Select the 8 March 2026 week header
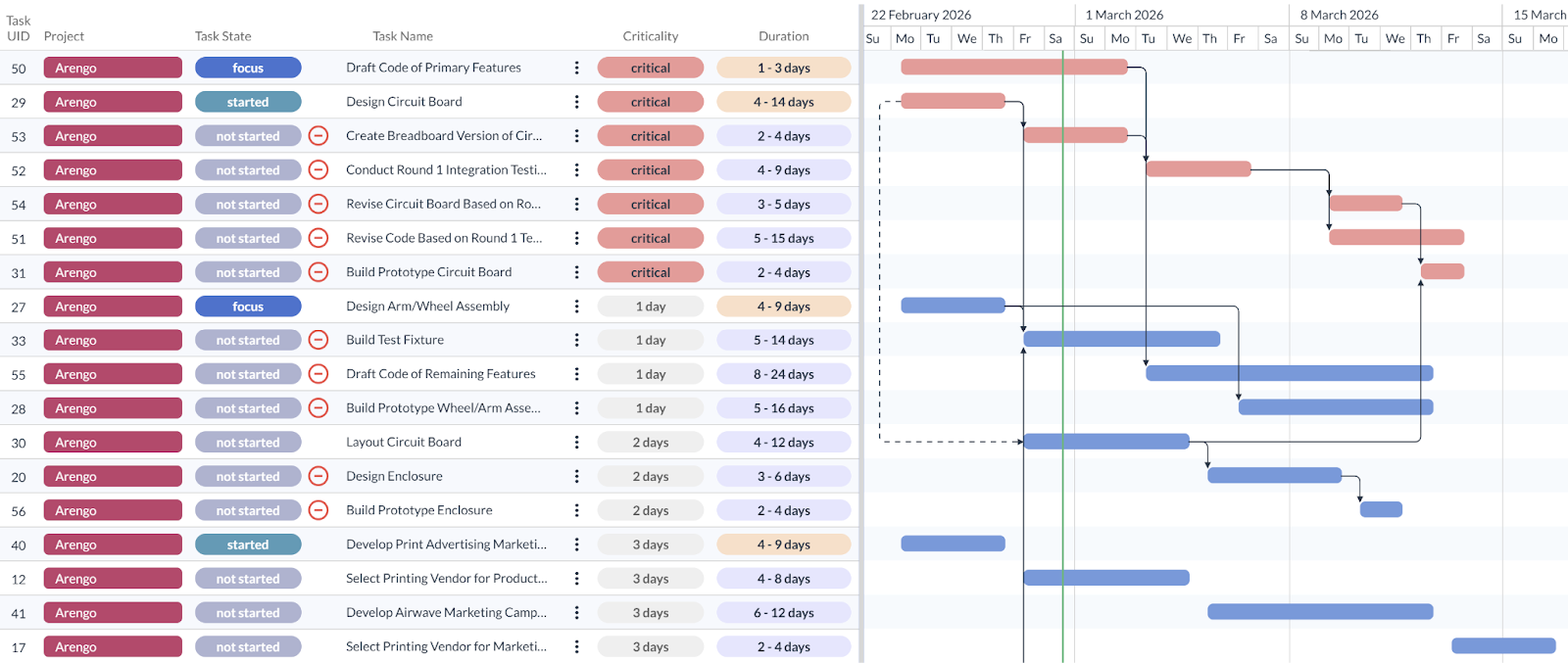This screenshot has height=663, width=1568. [1339, 15]
